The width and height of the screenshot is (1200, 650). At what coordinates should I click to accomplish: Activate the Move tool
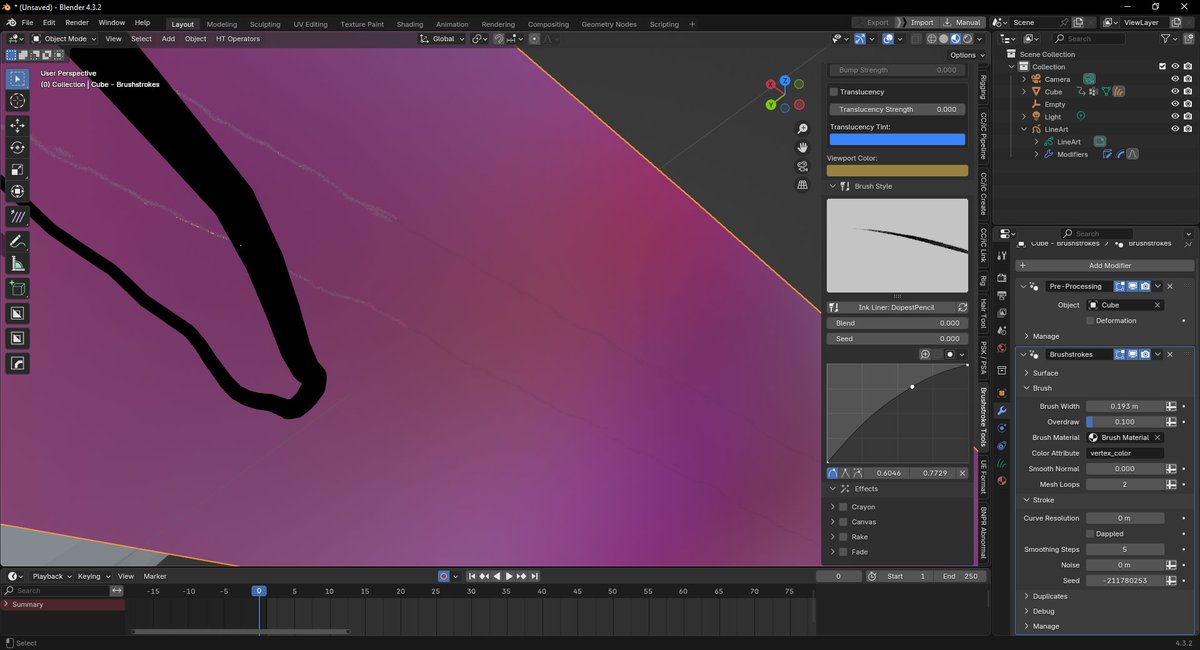[x=17, y=125]
